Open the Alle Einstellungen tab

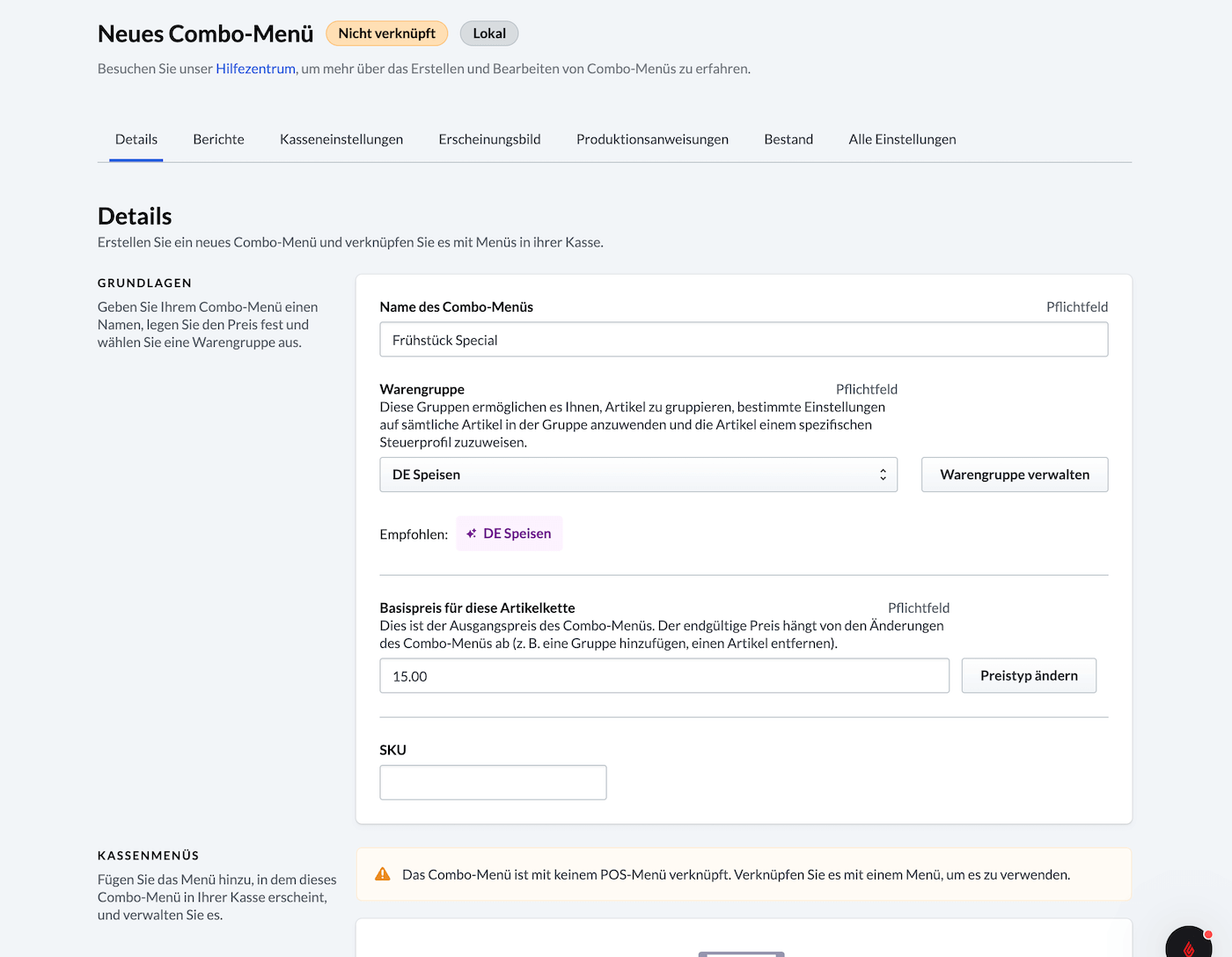coord(902,139)
